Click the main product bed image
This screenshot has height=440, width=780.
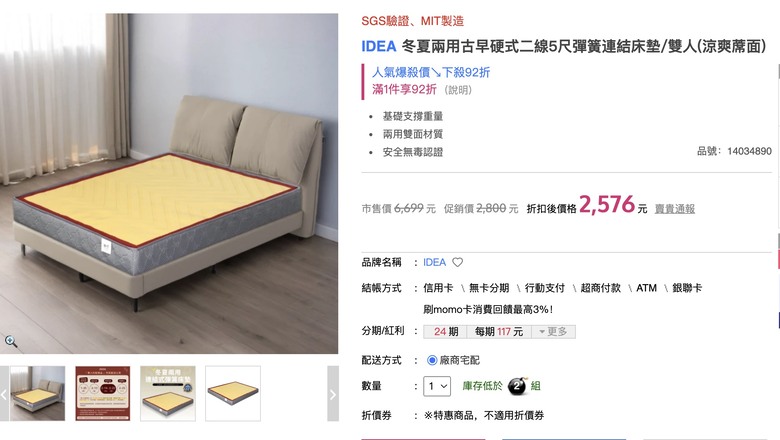coord(169,183)
